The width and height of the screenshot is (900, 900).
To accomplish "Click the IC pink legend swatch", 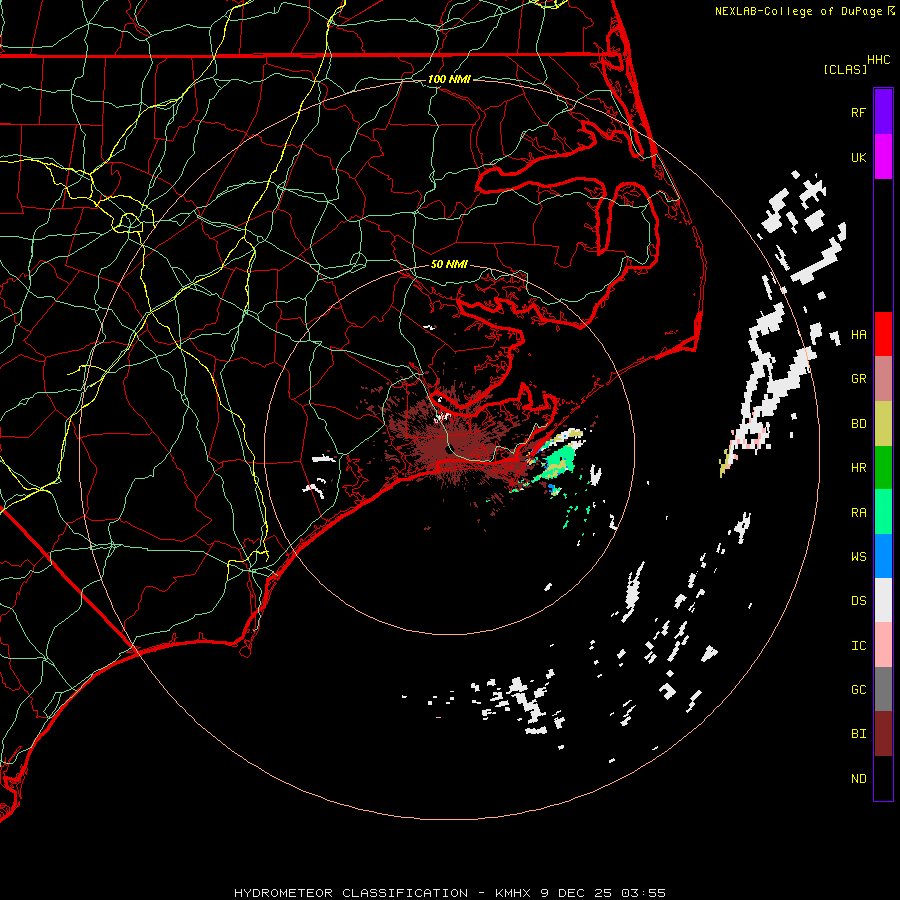I will pyautogui.click(x=883, y=645).
